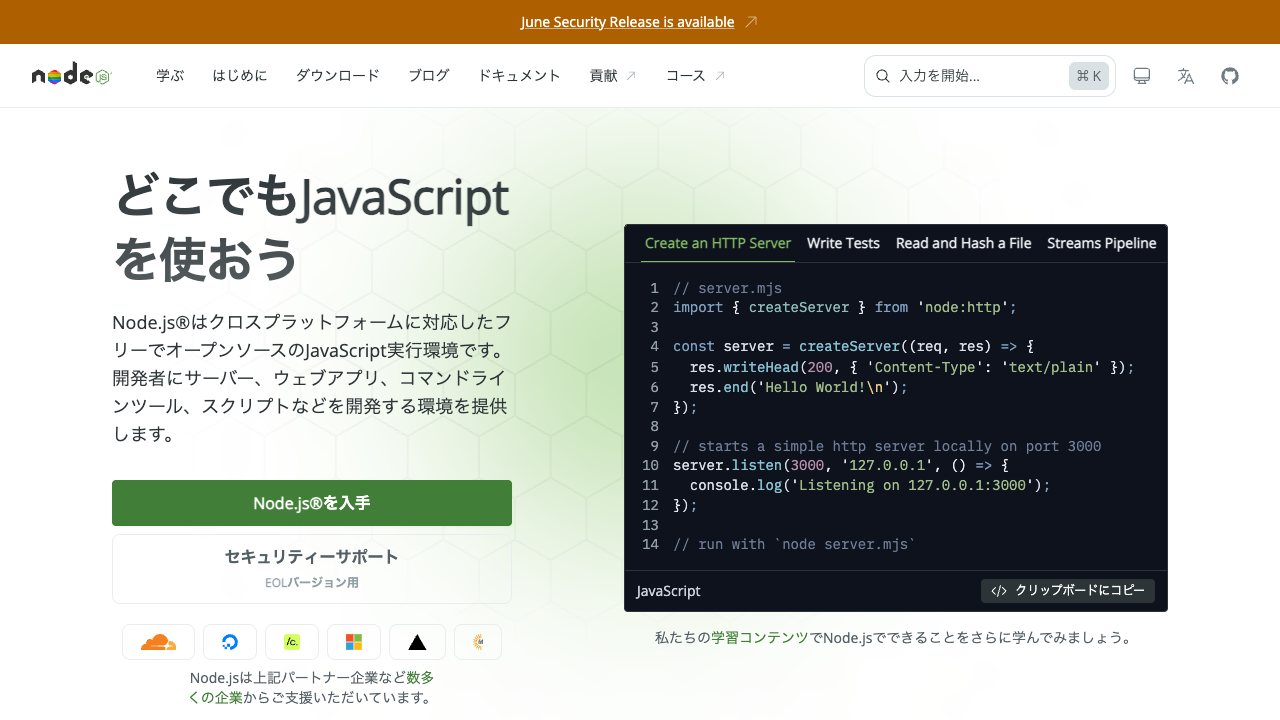
Task: Open the GitHub repository icon
Action: click(1230, 76)
